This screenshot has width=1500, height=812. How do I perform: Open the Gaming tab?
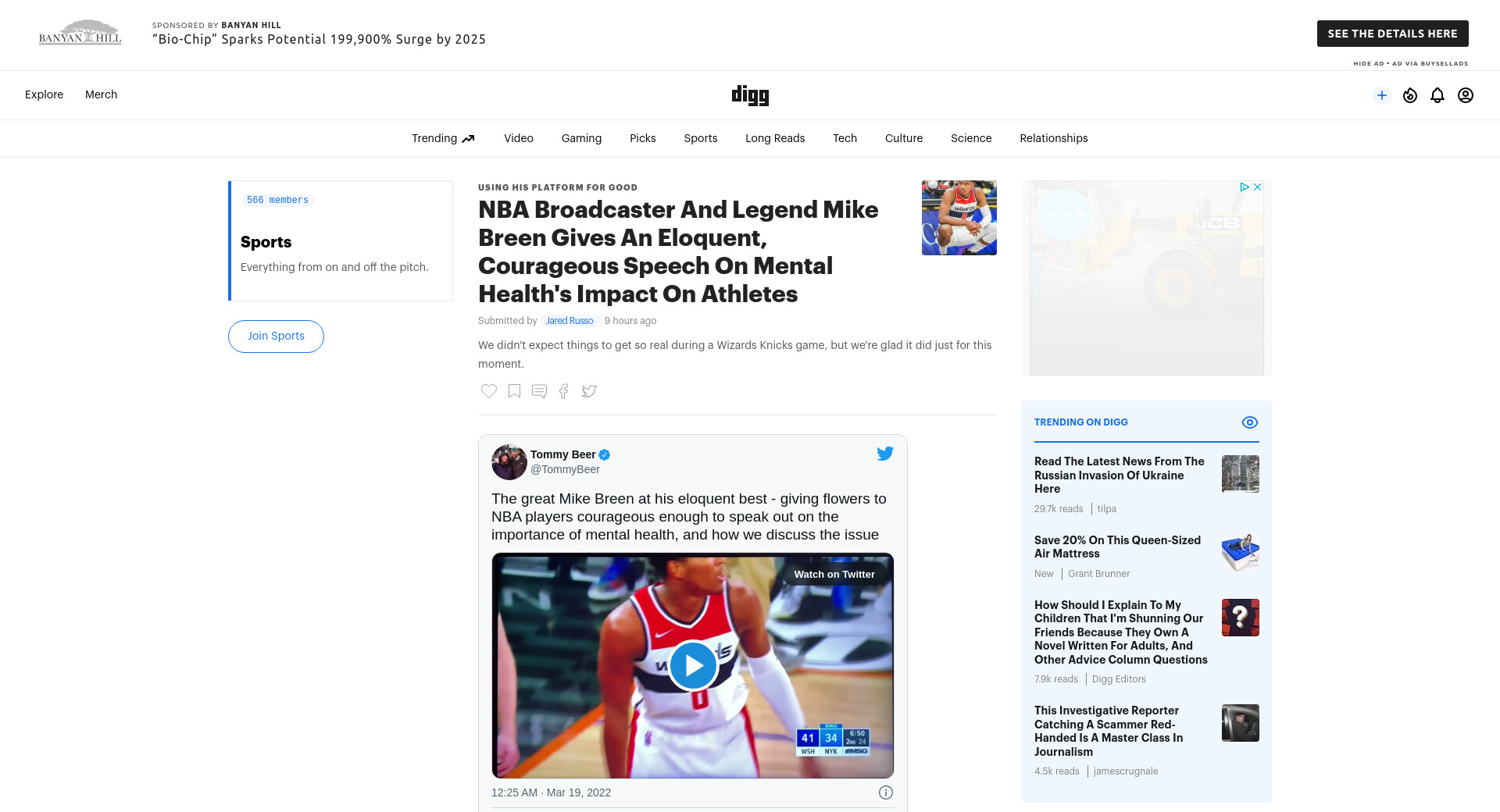coord(581,138)
